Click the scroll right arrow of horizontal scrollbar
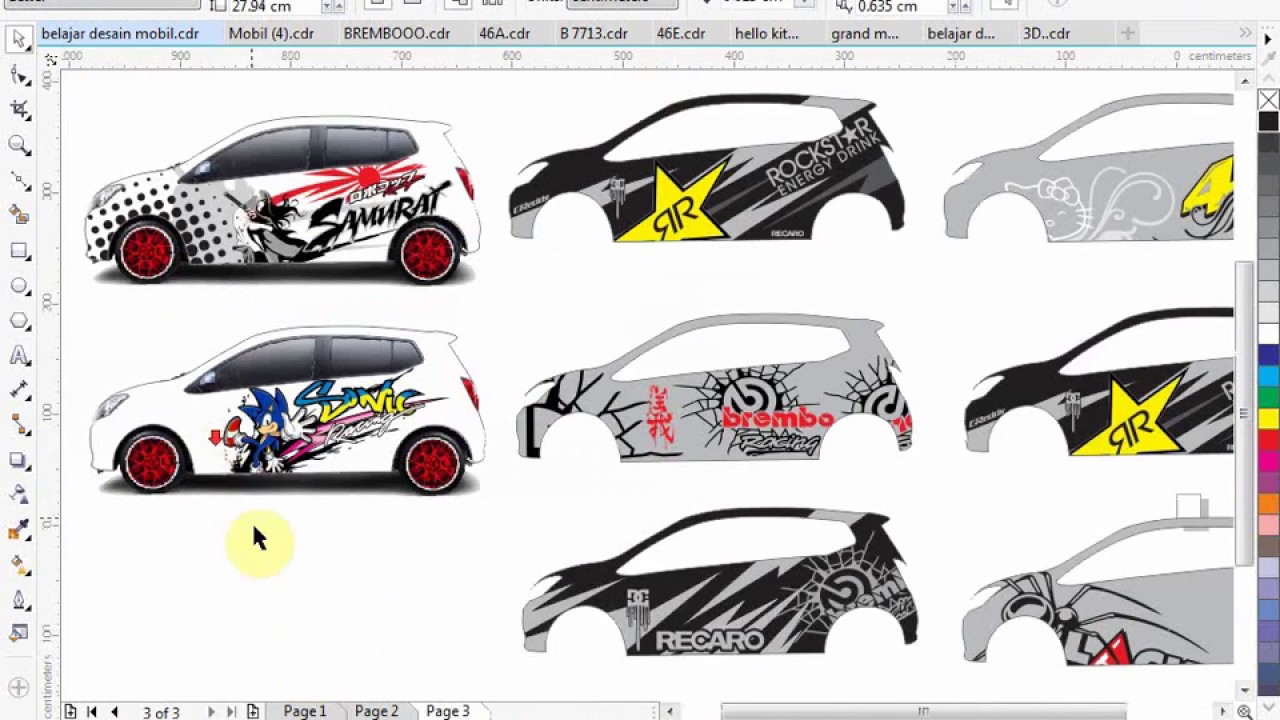The width and height of the screenshot is (1280, 720). coord(1222,711)
